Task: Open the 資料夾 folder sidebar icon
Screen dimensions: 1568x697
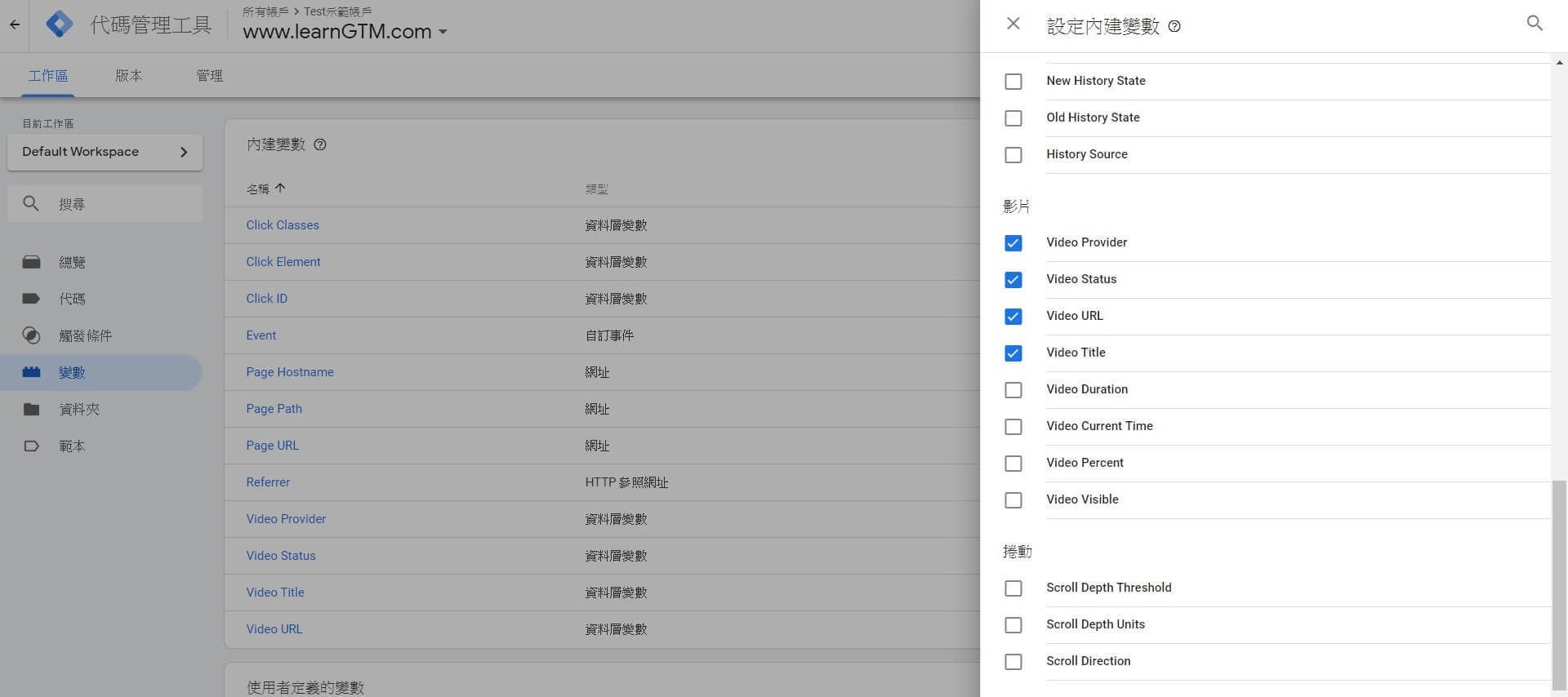Action: click(x=31, y=409)
